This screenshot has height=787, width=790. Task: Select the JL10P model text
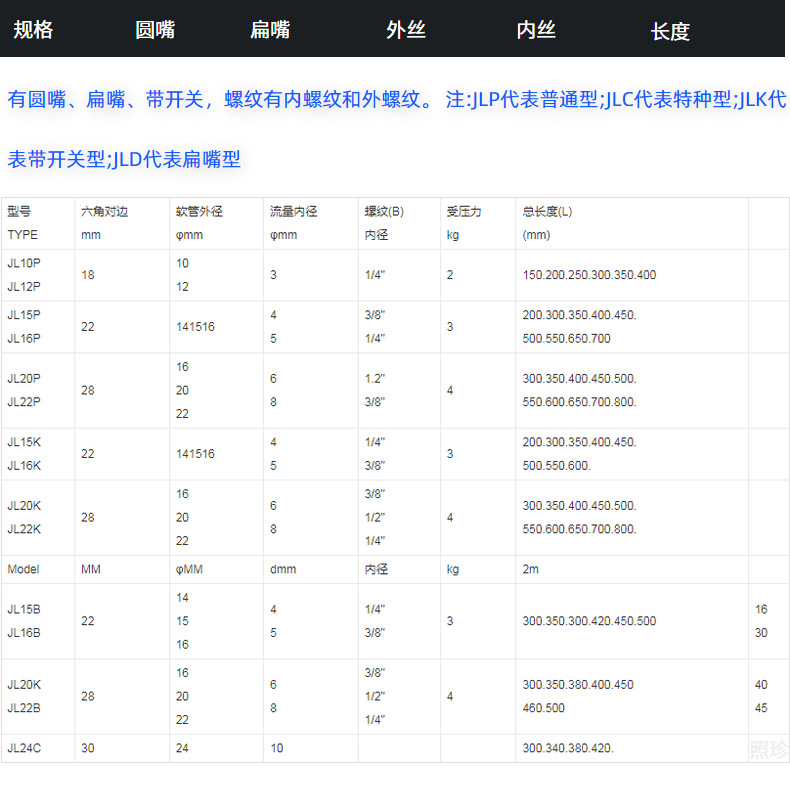pos(24,263)
